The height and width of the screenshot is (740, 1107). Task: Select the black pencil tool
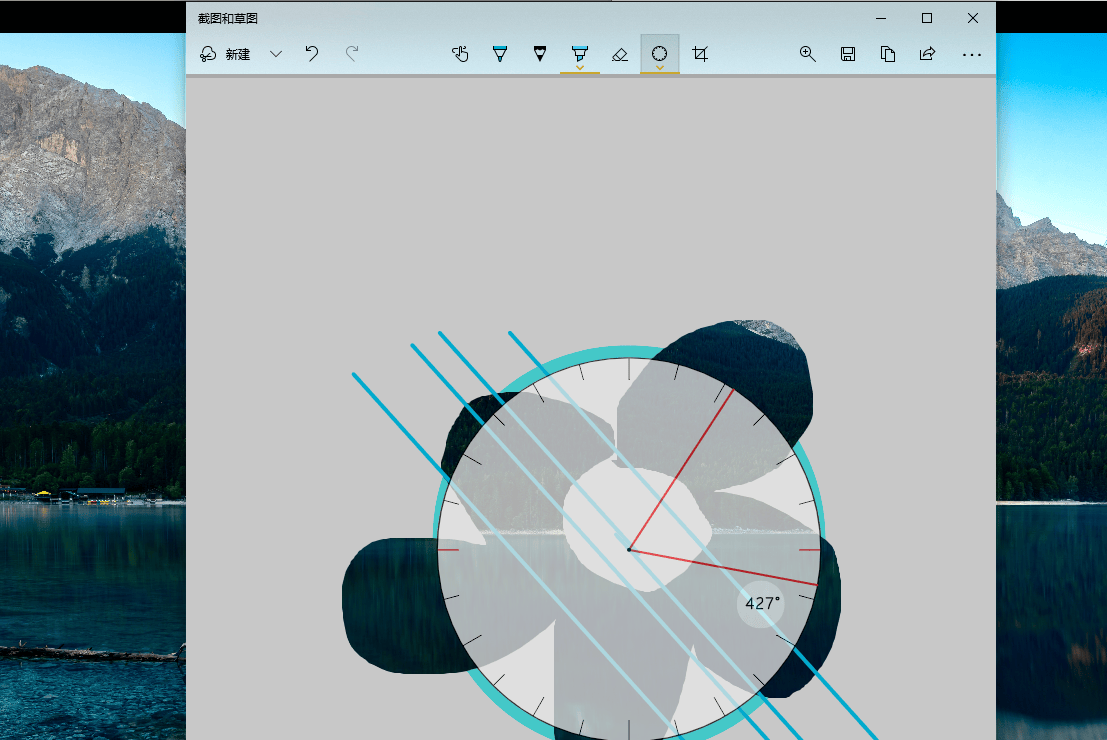point(540,54)
